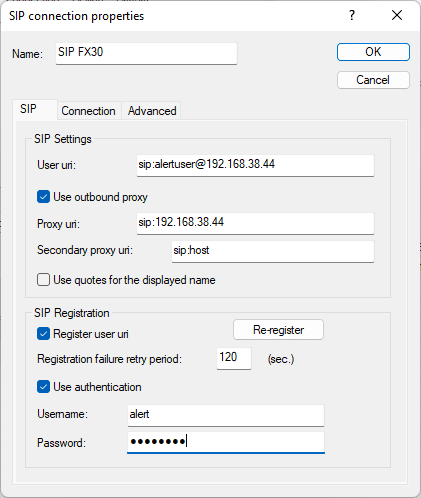Switch to the Connection tab

point(88,111)
